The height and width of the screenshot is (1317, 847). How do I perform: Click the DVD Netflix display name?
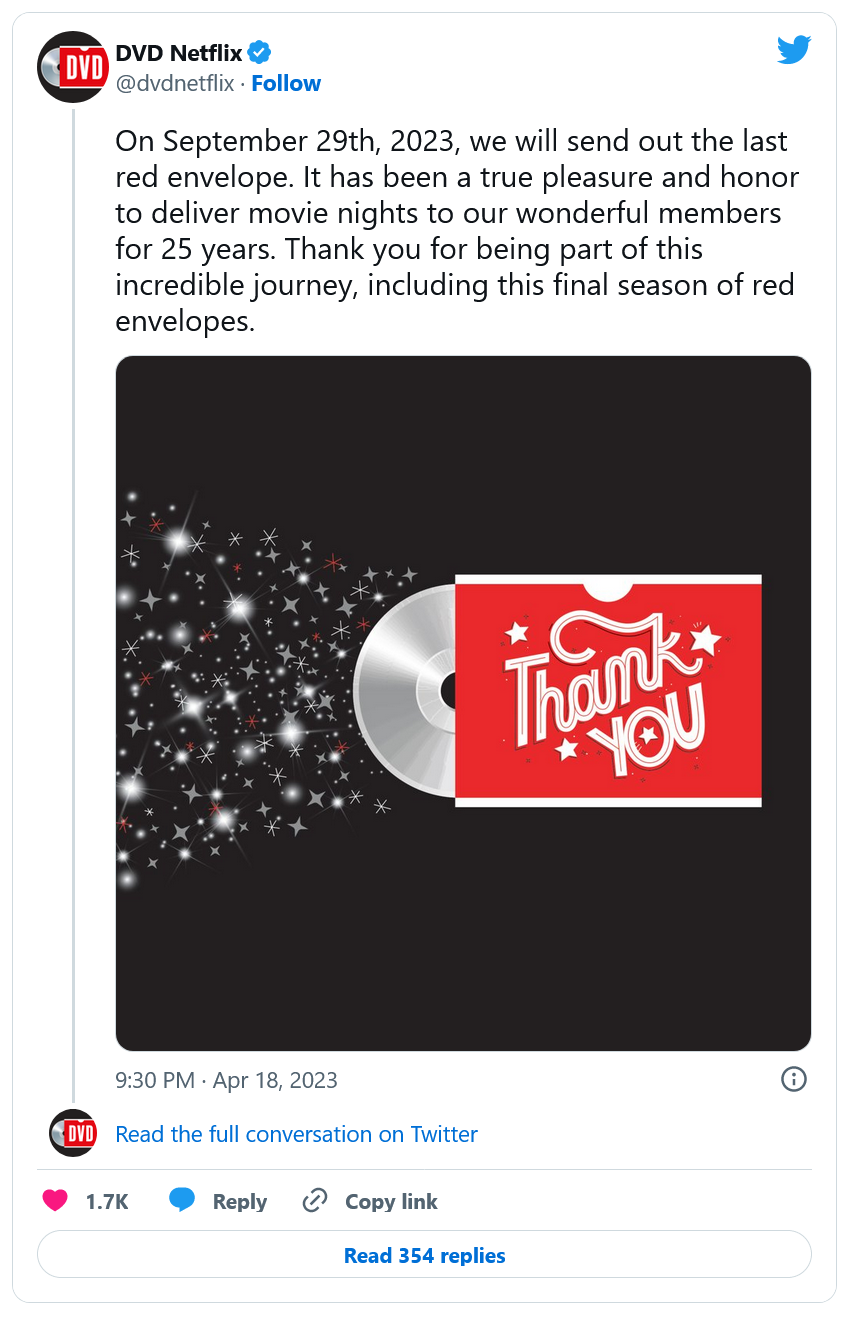tap(179, 53)
